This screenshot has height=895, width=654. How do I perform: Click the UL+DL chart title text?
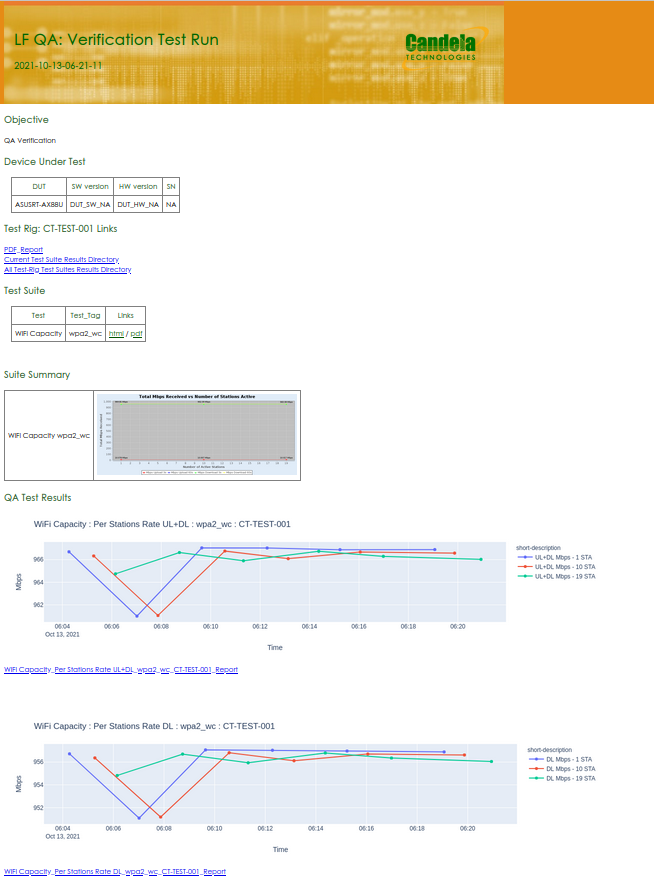tap(162, 524)
